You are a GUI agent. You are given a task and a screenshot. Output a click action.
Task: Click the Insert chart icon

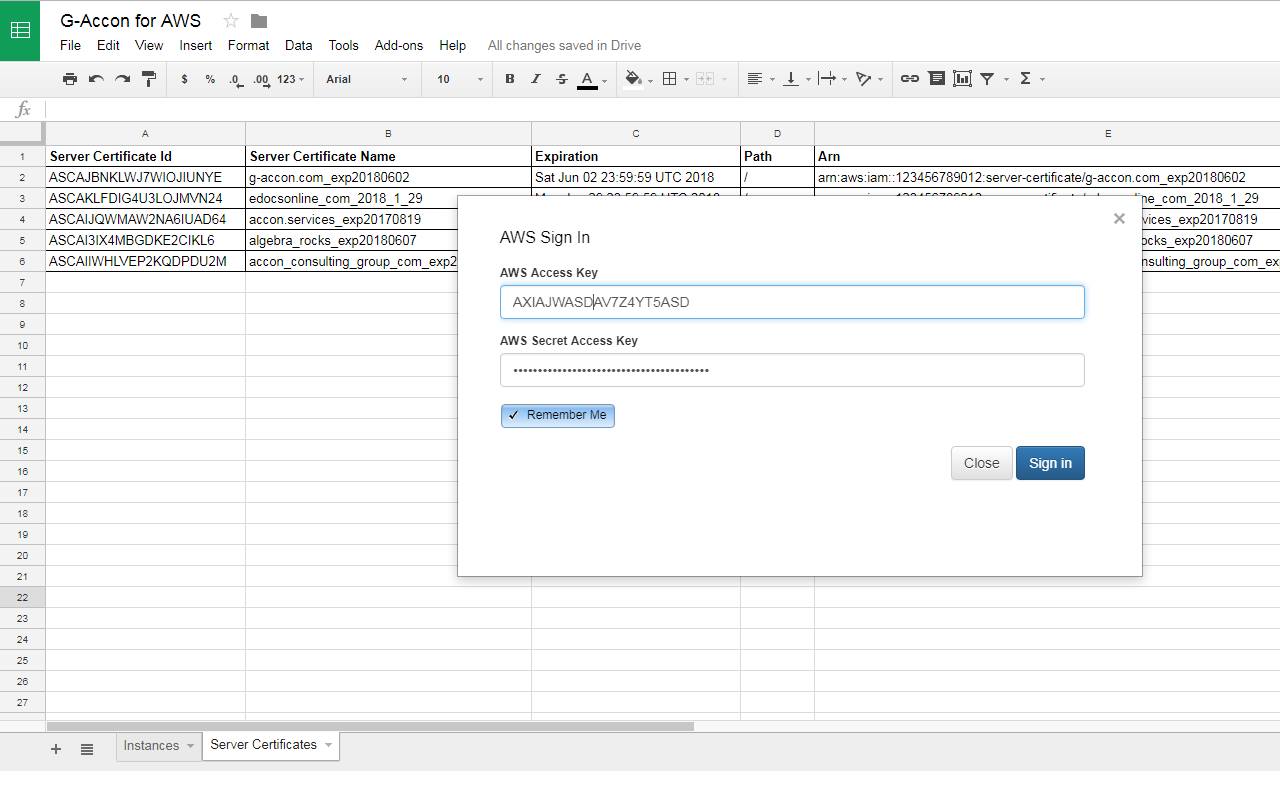pos(962,79)
